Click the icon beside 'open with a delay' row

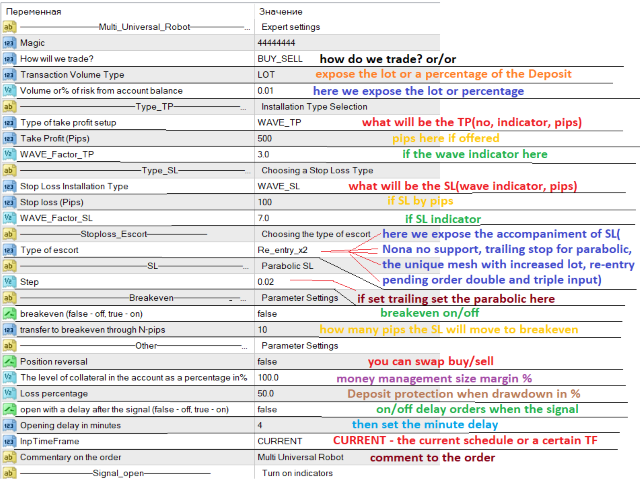pyautogui.click(x=9, y=409)
